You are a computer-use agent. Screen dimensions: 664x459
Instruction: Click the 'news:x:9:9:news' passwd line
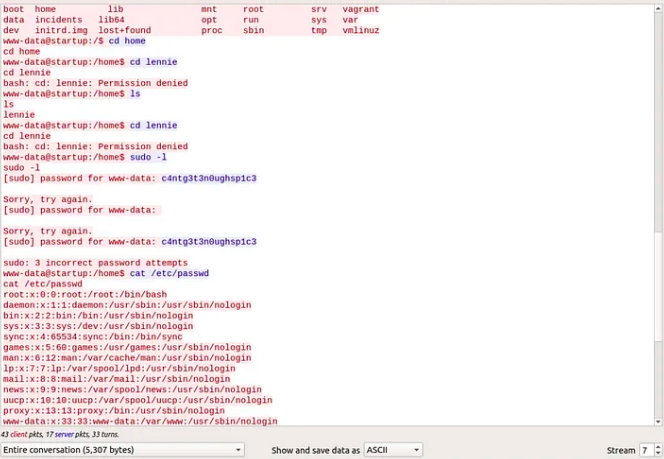pos(132,390)
